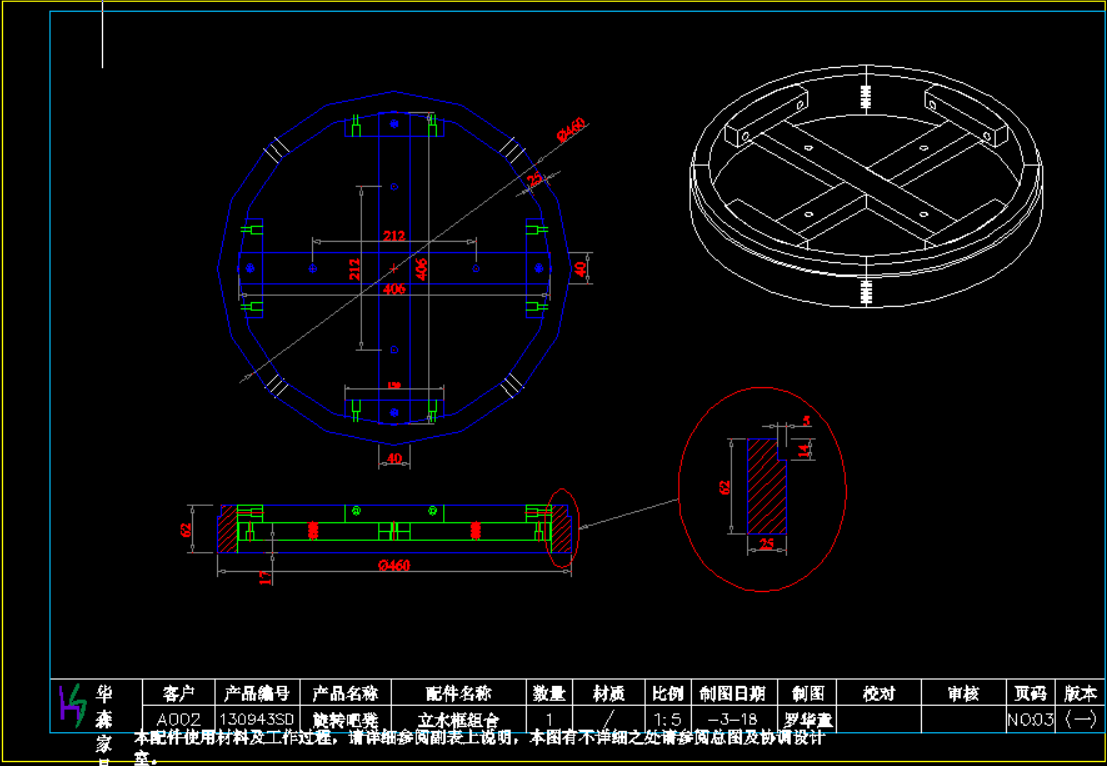Viewport: 1107px width, 766px height.
Task: Select the 5 dimension in the detail view
Action: pos(806,421)
